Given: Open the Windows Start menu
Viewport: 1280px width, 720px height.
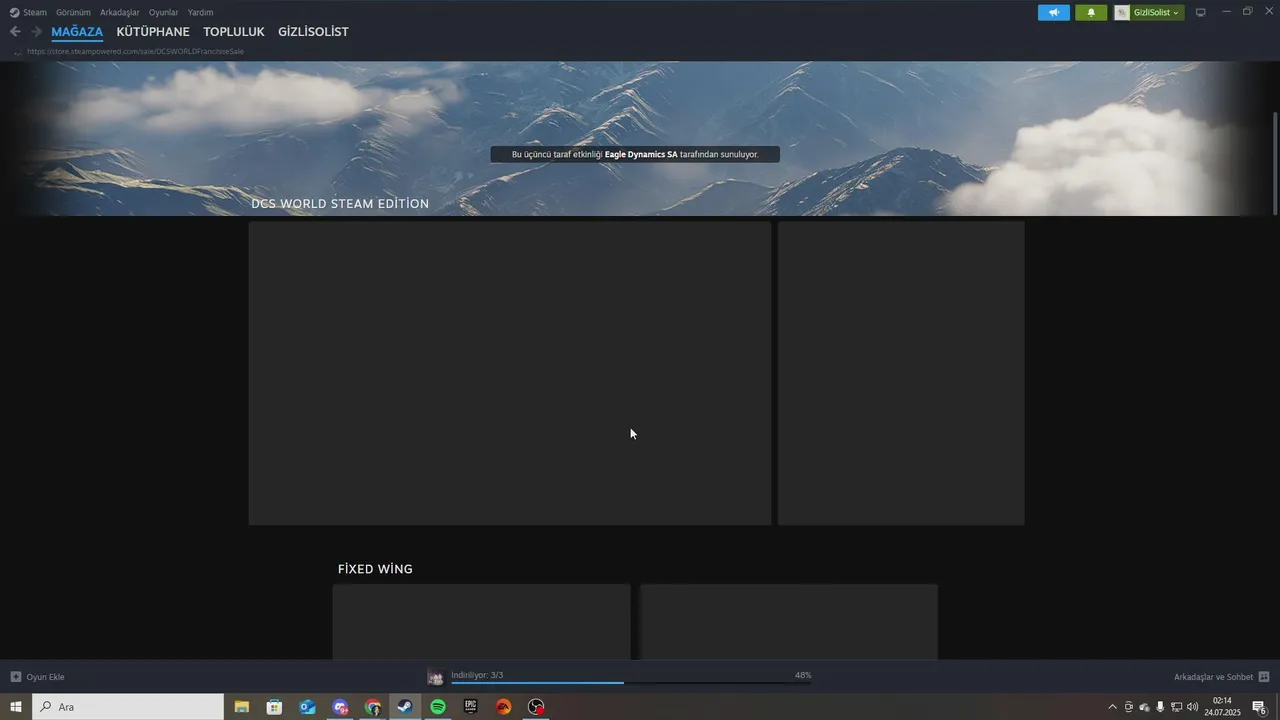Looking at the screenshot, I should pos(16,707).
